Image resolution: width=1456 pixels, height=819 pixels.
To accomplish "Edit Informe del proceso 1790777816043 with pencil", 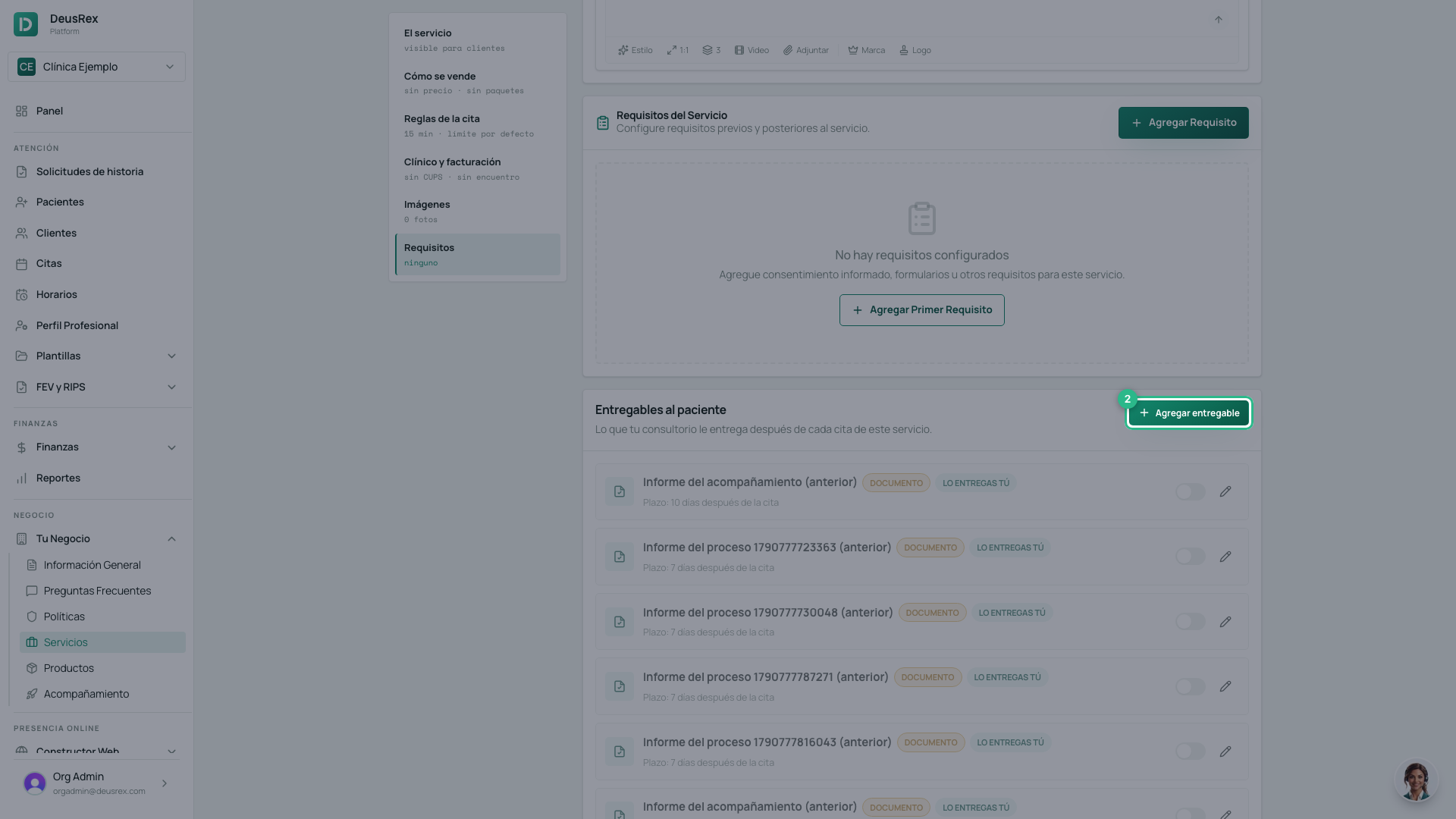I will pyautogui.click(x=1225, y=752).
